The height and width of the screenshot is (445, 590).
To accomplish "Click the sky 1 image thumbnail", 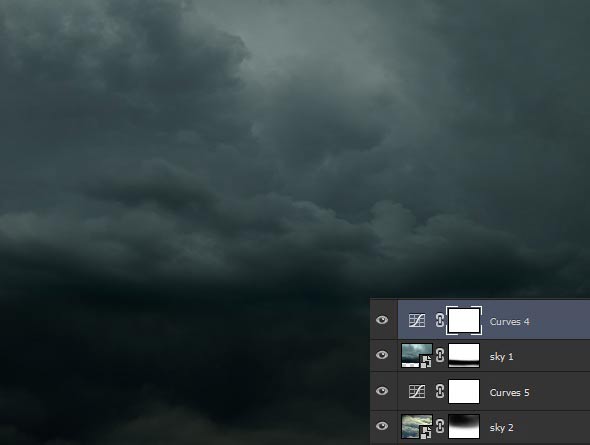I will [x=417, y=355].
